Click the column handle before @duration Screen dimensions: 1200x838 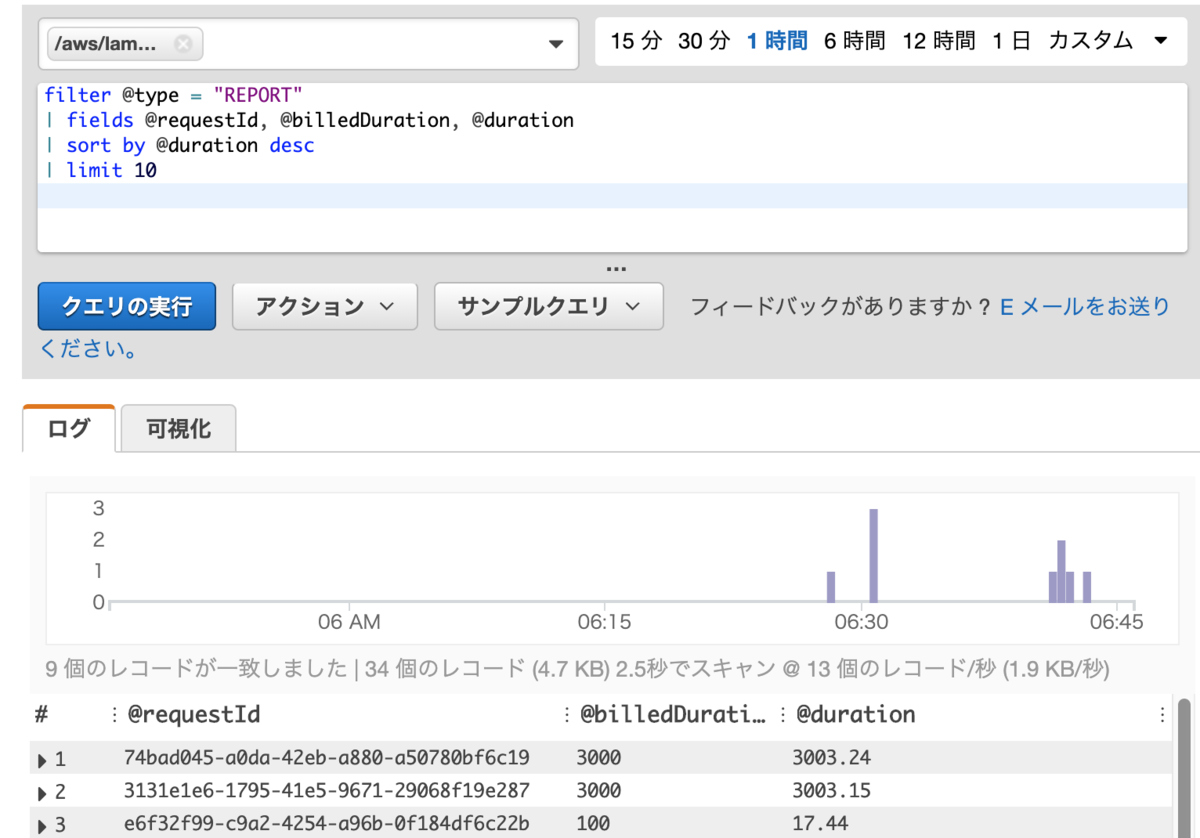[x=784, y=715]
